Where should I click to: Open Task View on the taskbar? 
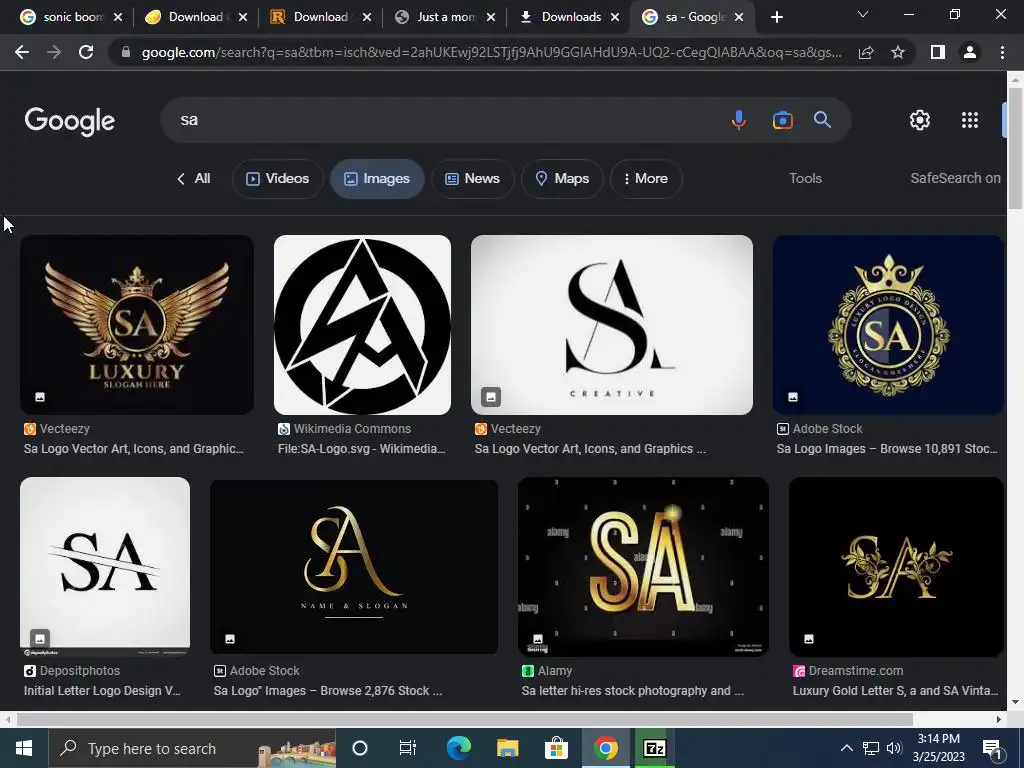click(408, 748)
